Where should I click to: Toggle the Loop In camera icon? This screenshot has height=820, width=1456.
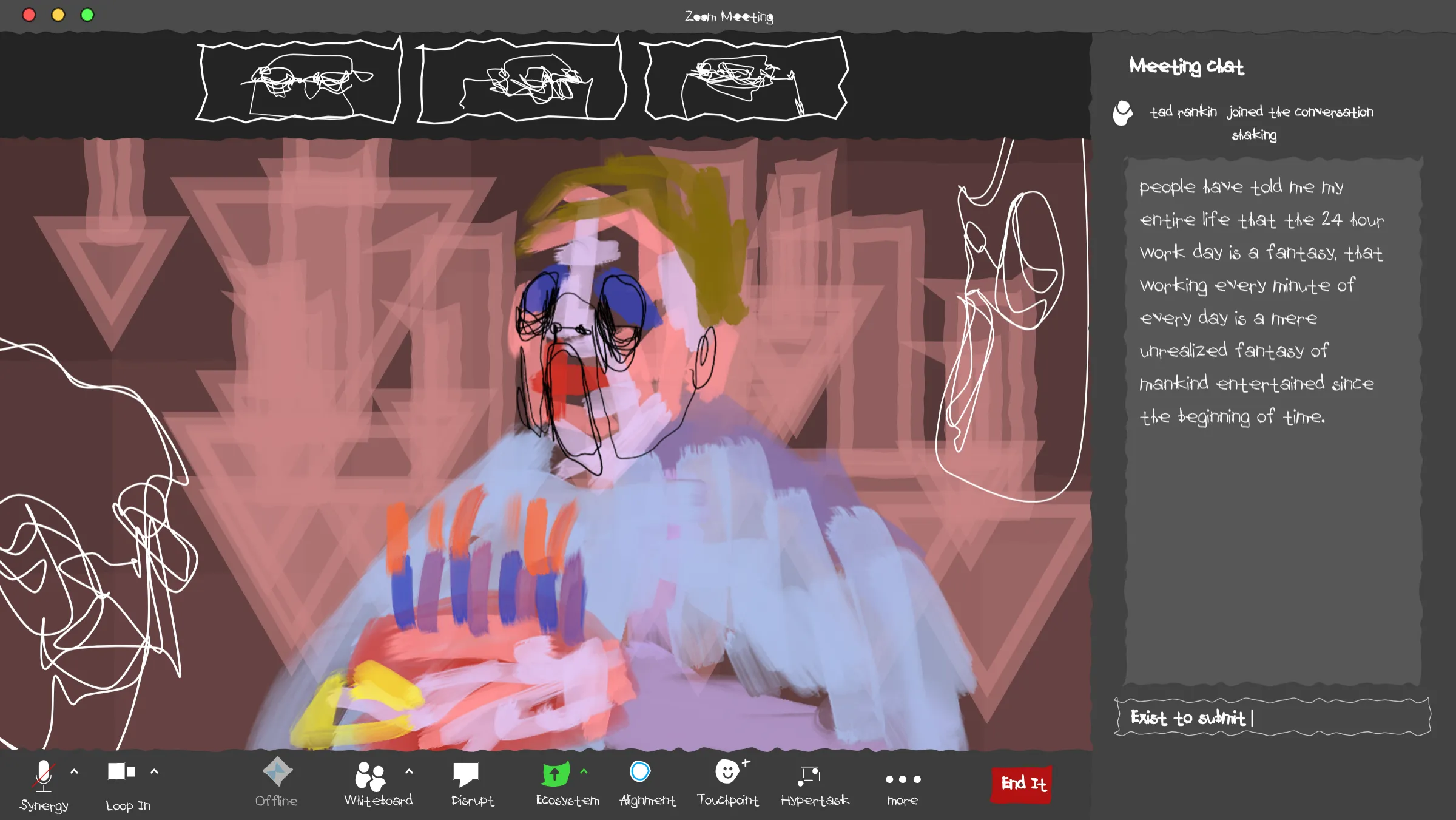[121, 771]
